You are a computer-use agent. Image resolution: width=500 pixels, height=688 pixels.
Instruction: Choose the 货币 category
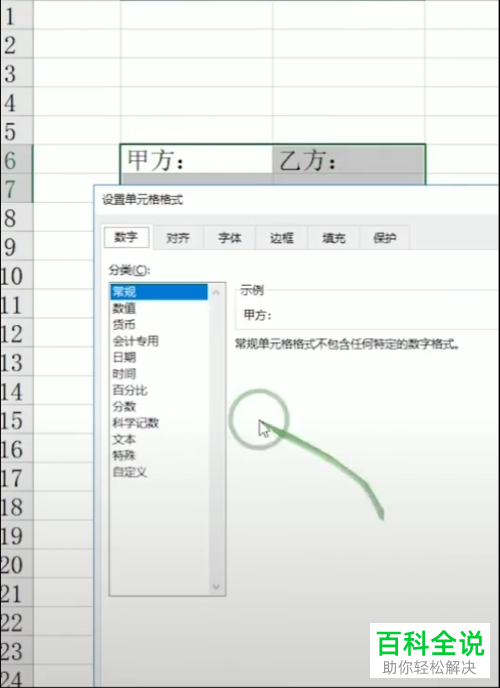(159, 325)
